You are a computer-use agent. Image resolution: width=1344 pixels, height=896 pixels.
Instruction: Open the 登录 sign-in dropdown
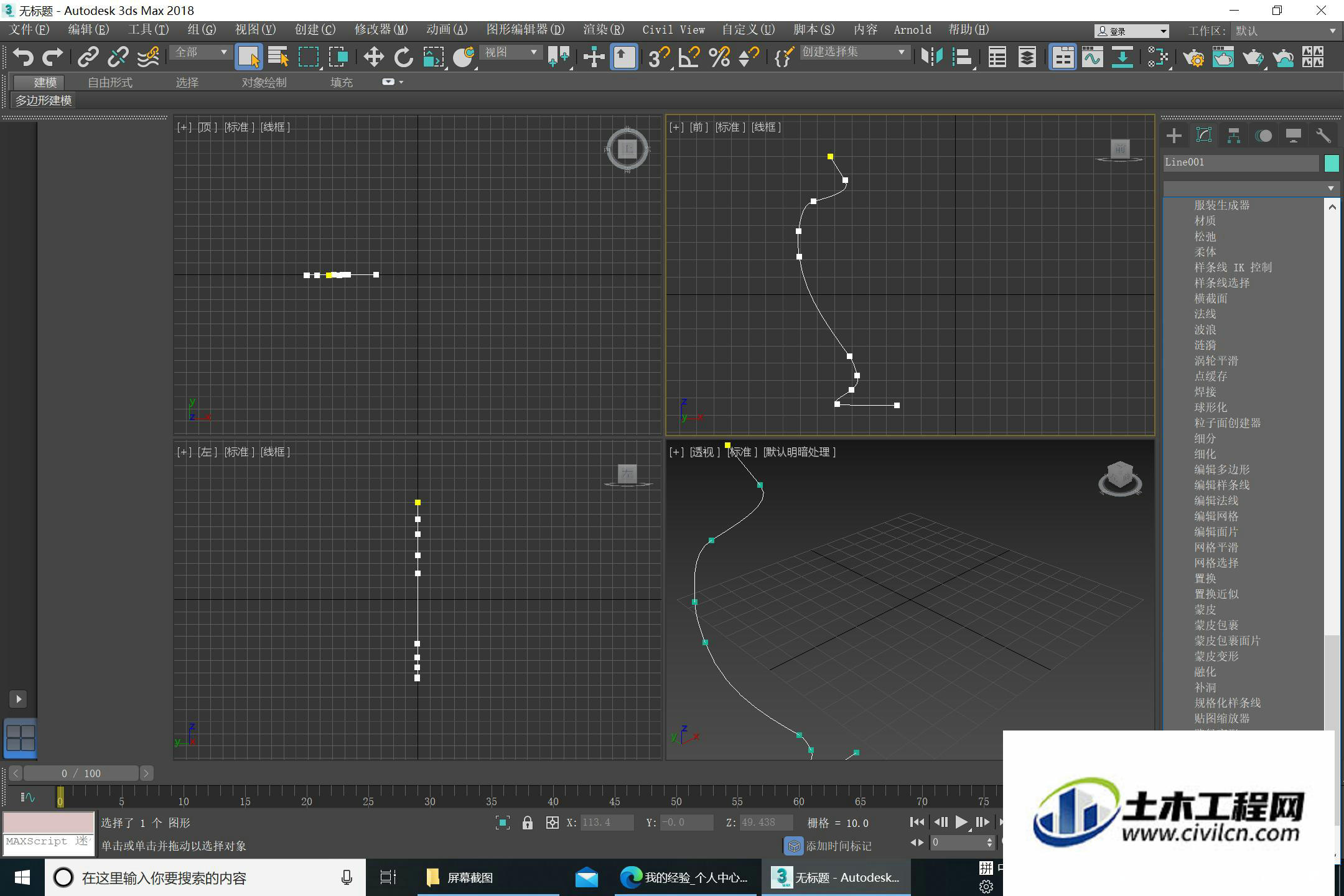pyautogui.click(x=1132, y=30)
